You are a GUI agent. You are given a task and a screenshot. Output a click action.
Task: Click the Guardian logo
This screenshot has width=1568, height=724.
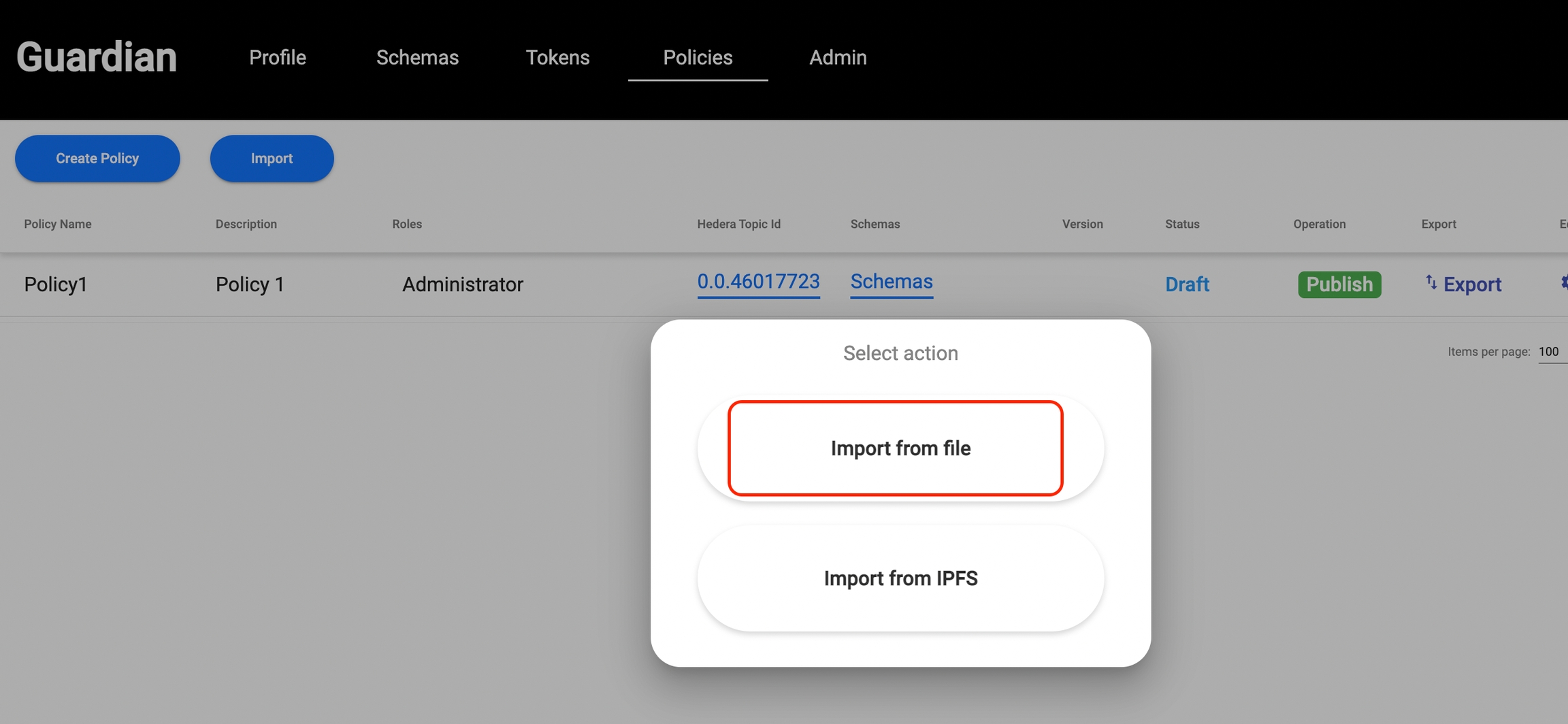click(97, 57)
